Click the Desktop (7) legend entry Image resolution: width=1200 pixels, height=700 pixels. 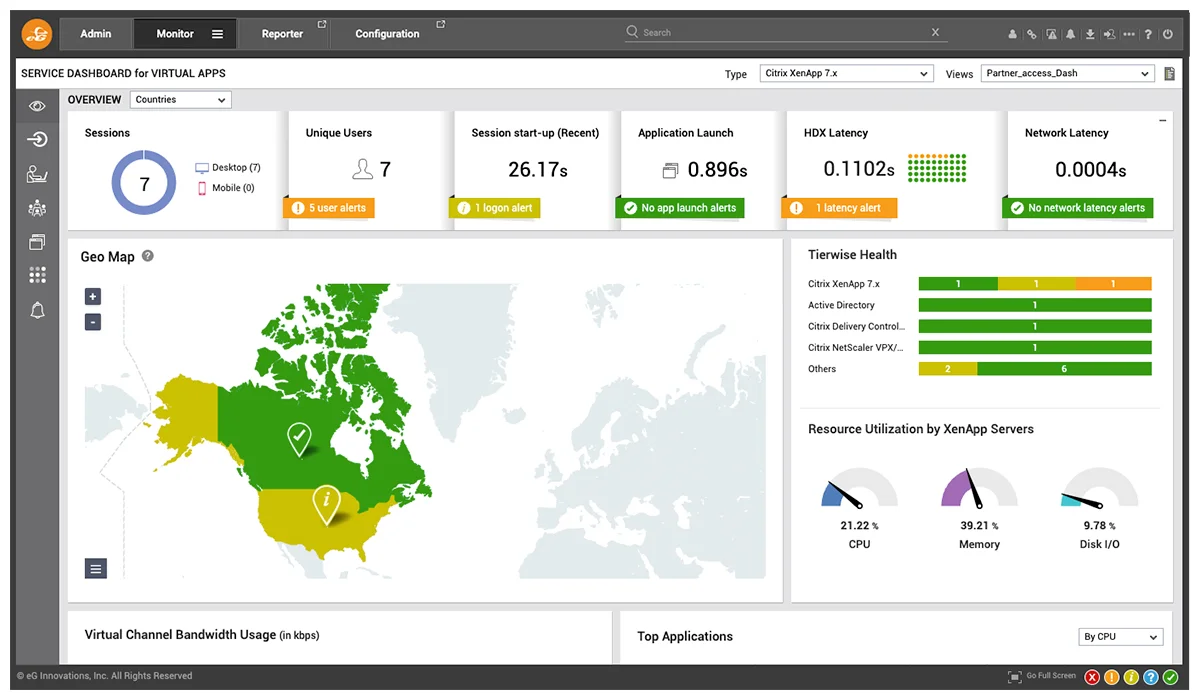tap(228, 168)
